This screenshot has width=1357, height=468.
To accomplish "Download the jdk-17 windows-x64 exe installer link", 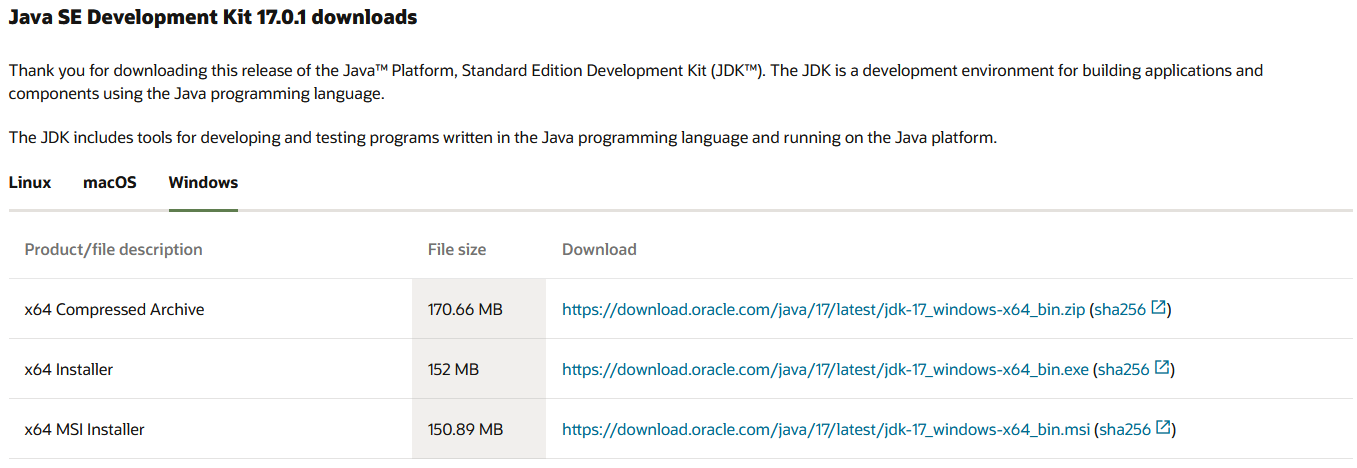I will (x=825, y=370).
